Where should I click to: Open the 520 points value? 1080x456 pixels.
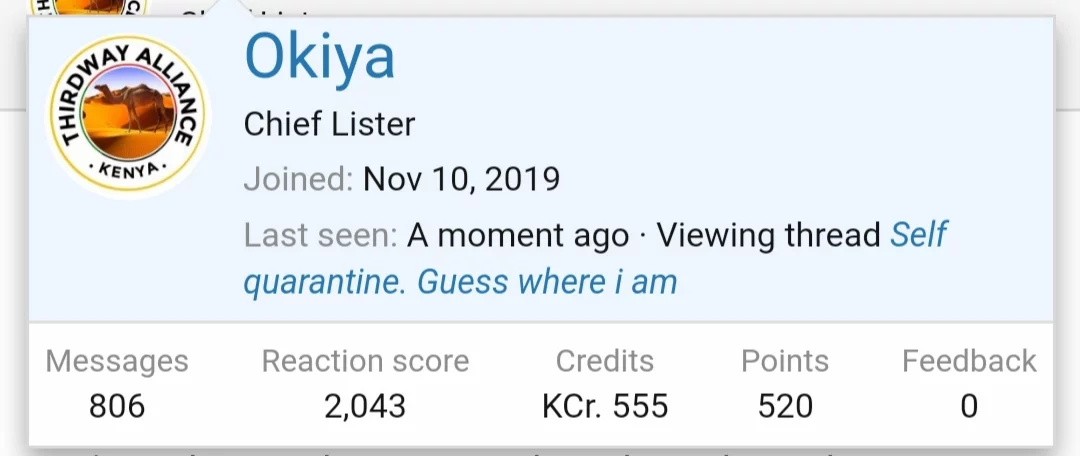[x=785, y=406]
